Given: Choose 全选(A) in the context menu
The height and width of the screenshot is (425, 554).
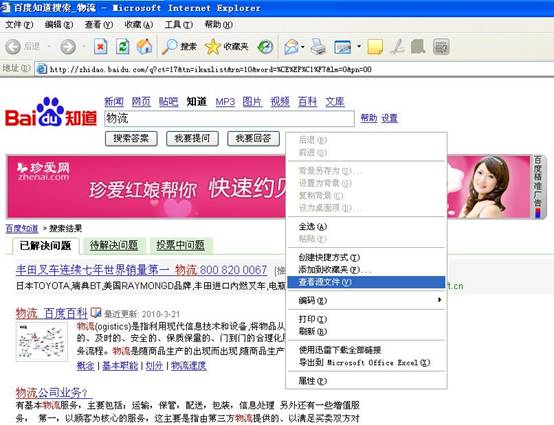Looking at the screenshot, I should click(x=366, y=226).
